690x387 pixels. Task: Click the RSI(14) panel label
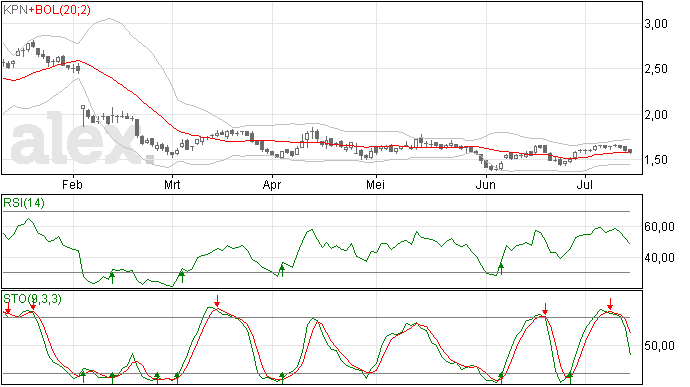(24, 203)
